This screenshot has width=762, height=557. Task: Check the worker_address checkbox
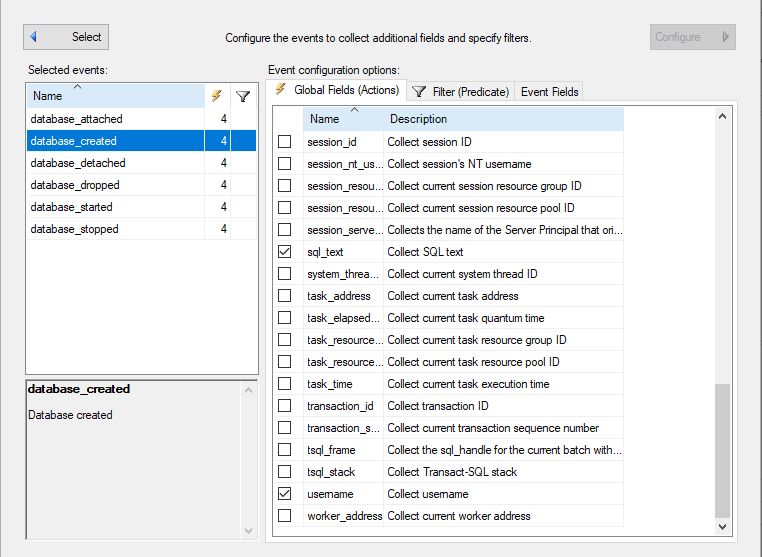(284, 516)
